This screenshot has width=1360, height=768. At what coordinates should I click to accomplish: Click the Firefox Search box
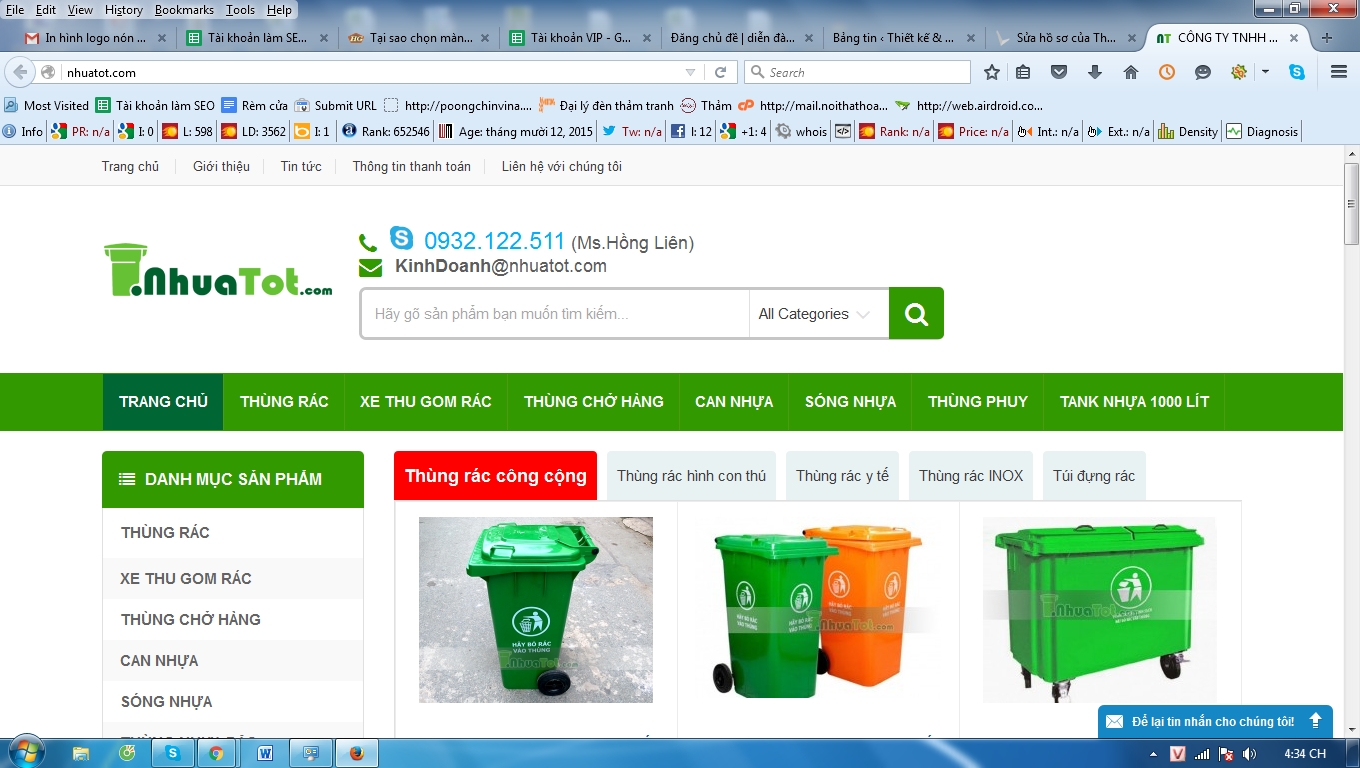857,72
